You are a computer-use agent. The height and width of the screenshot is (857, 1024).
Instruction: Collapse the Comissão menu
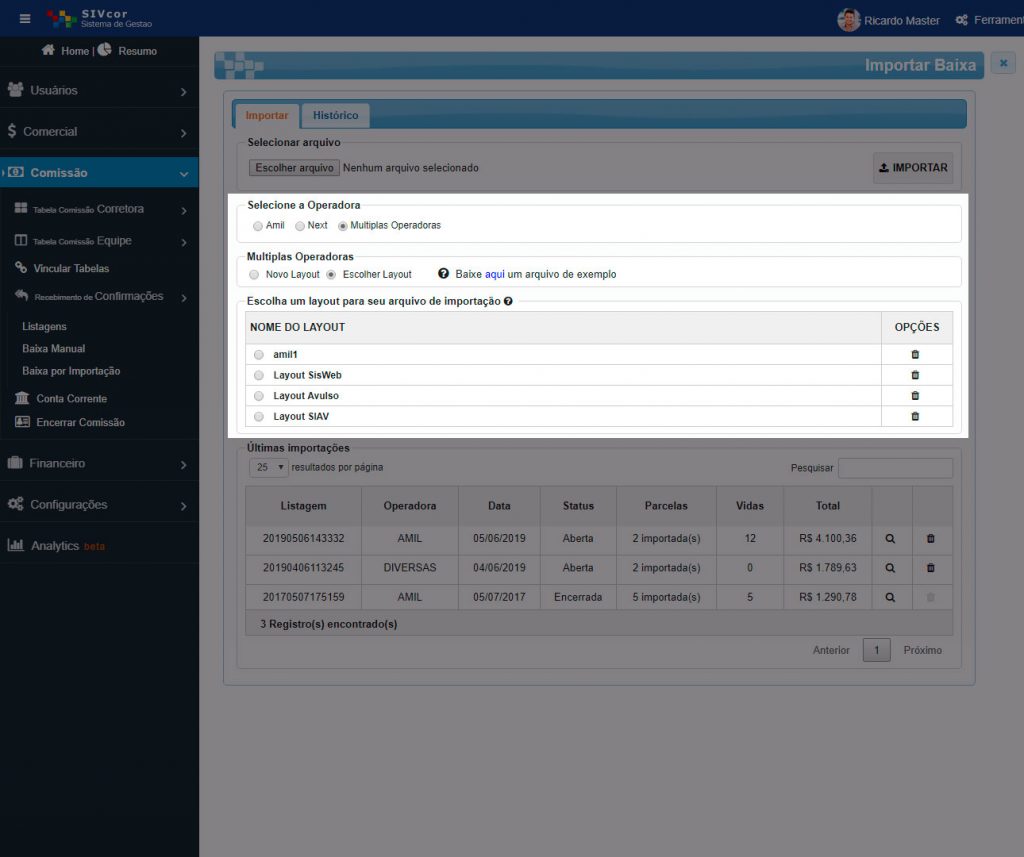pos(99,173)
